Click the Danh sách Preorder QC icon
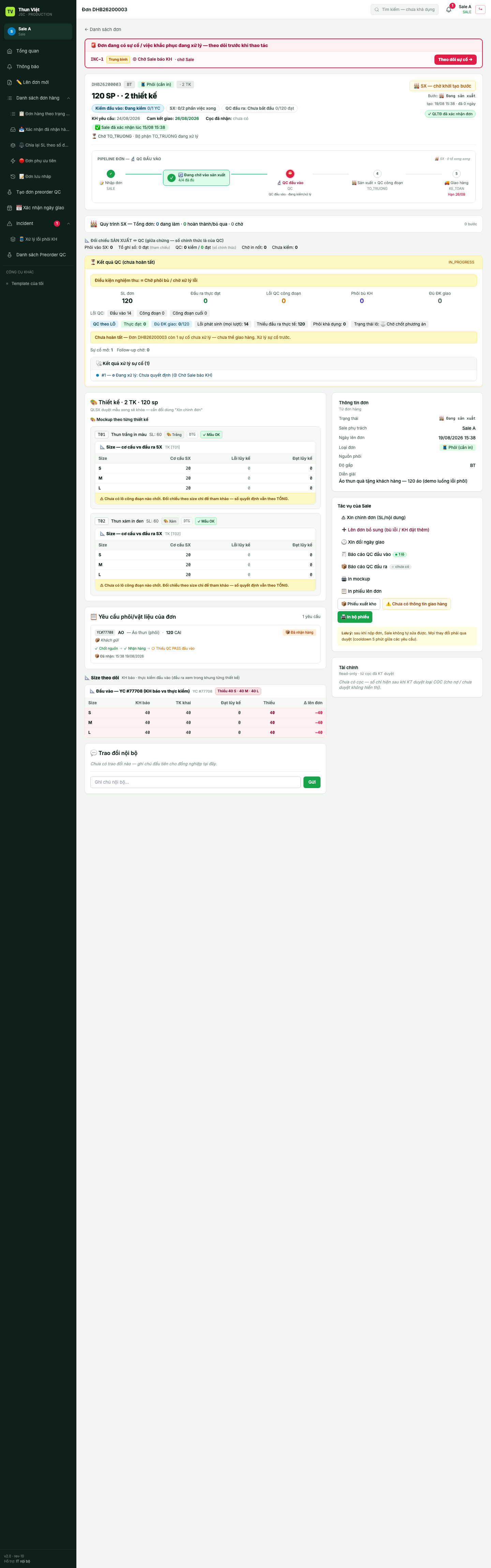The image size is (491, 1568). point(9,255)
